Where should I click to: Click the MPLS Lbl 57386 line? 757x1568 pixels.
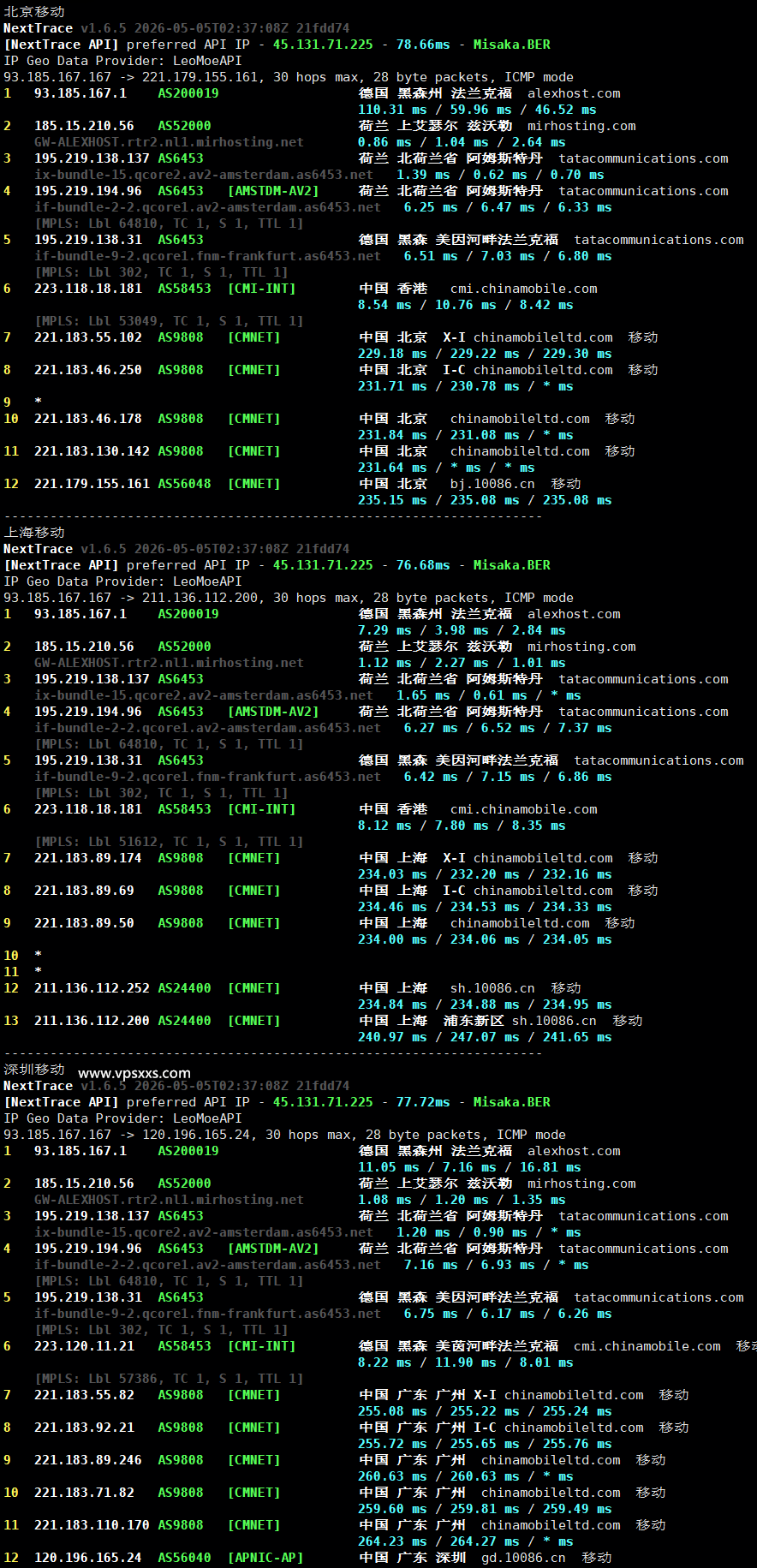coord(169,1379)
